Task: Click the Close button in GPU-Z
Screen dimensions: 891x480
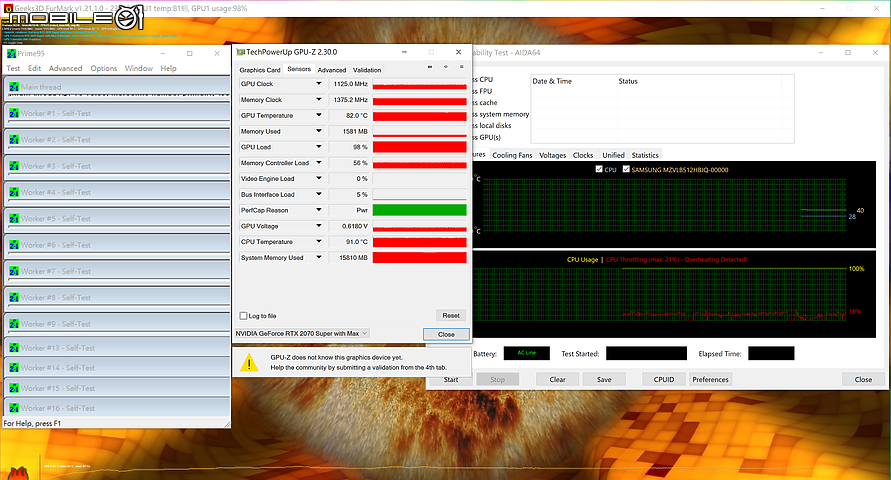Action: pyautogui.click(x=446, y=334)
